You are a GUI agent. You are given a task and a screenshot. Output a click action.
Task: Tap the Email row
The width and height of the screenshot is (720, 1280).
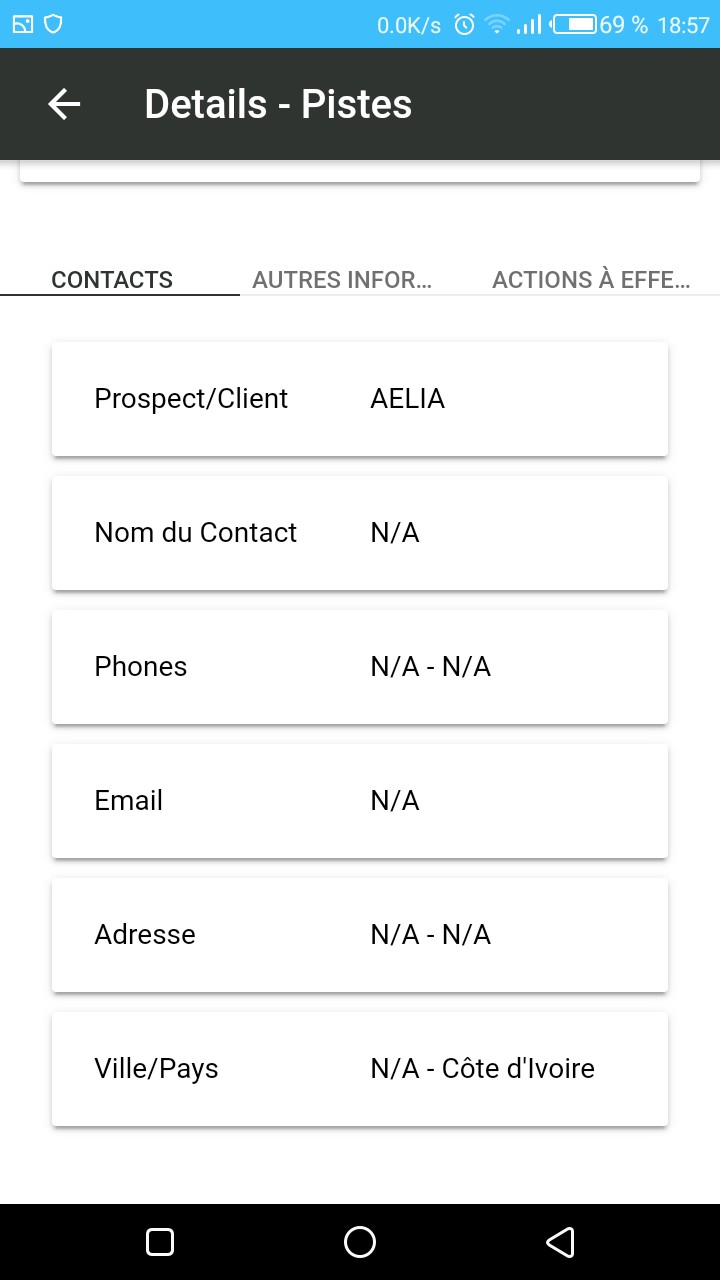click(x=360, y=801)
